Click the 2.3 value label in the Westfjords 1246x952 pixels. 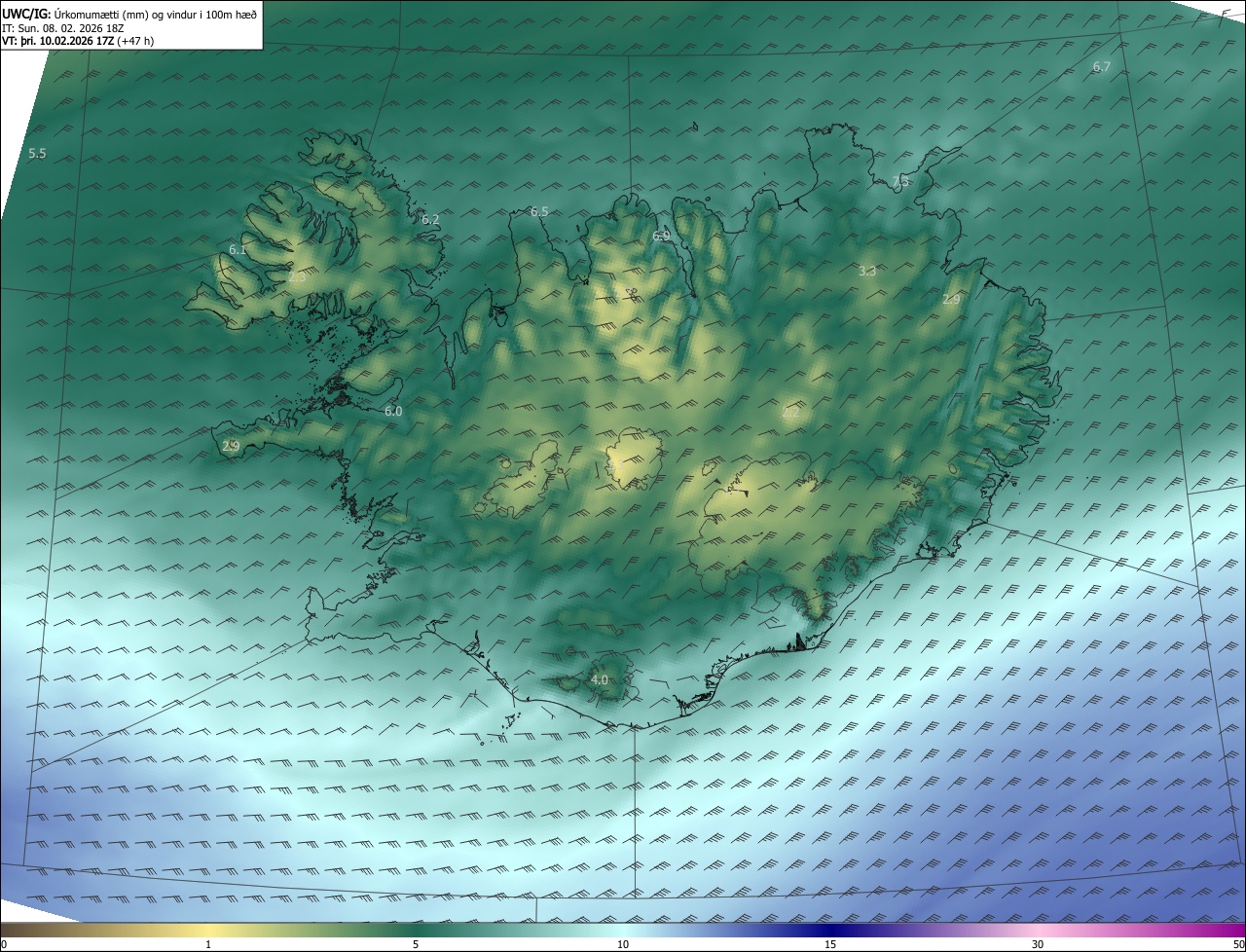(298, 277)
